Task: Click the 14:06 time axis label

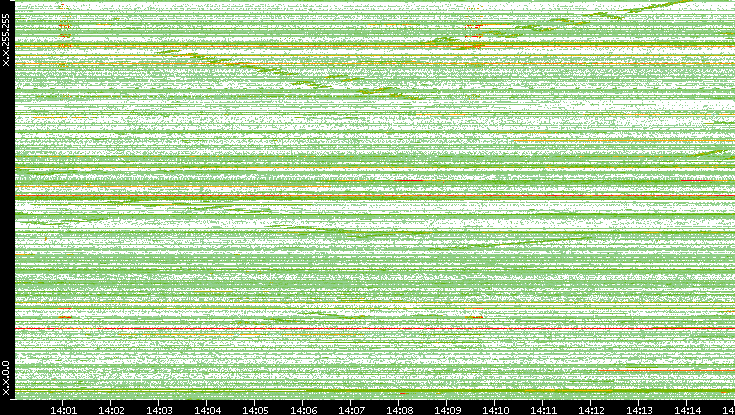Action: point(303,410)
